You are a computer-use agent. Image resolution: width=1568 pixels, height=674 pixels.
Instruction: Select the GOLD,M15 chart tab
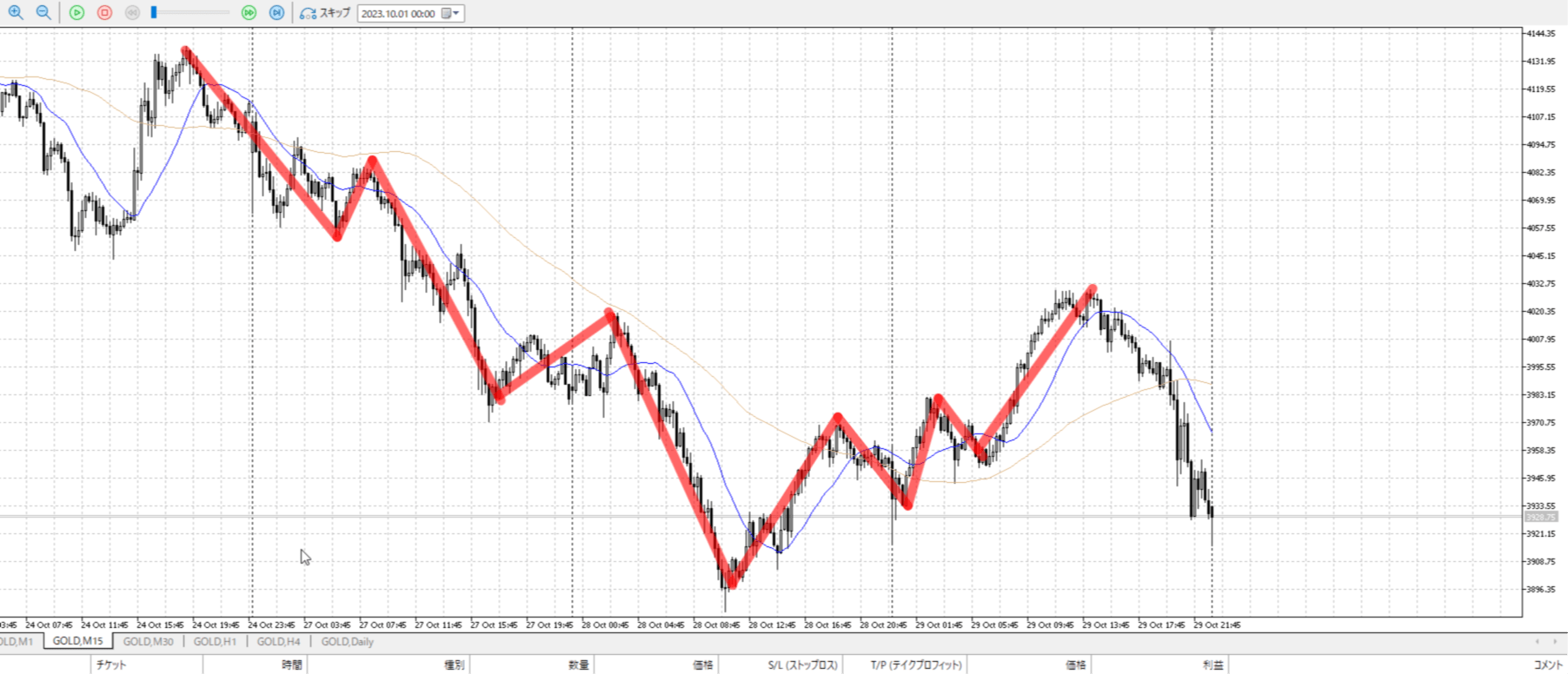click(x=77, y=642)
